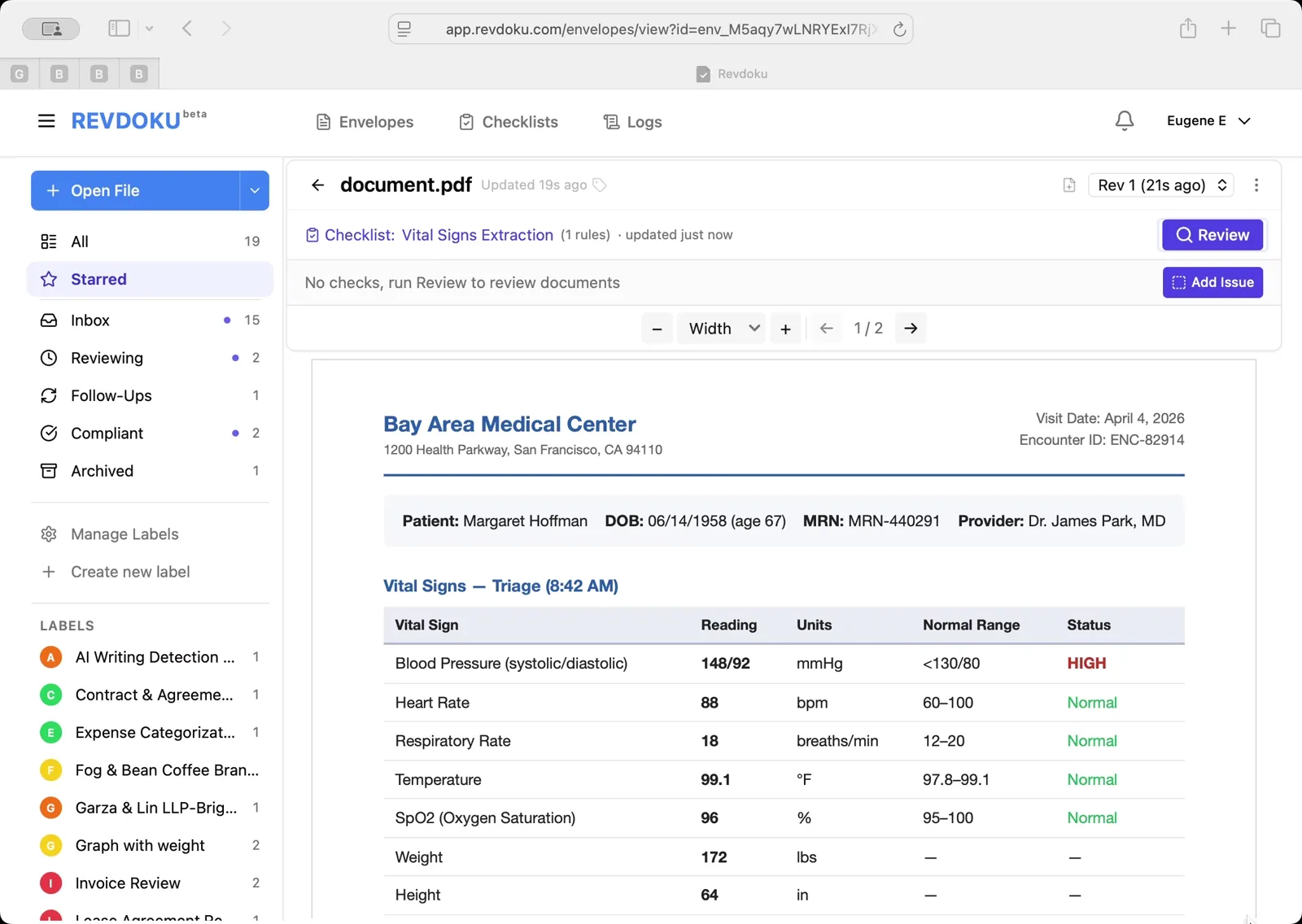Click the Add Issue button
1302x924 pixels.
tap(1212, 282)
